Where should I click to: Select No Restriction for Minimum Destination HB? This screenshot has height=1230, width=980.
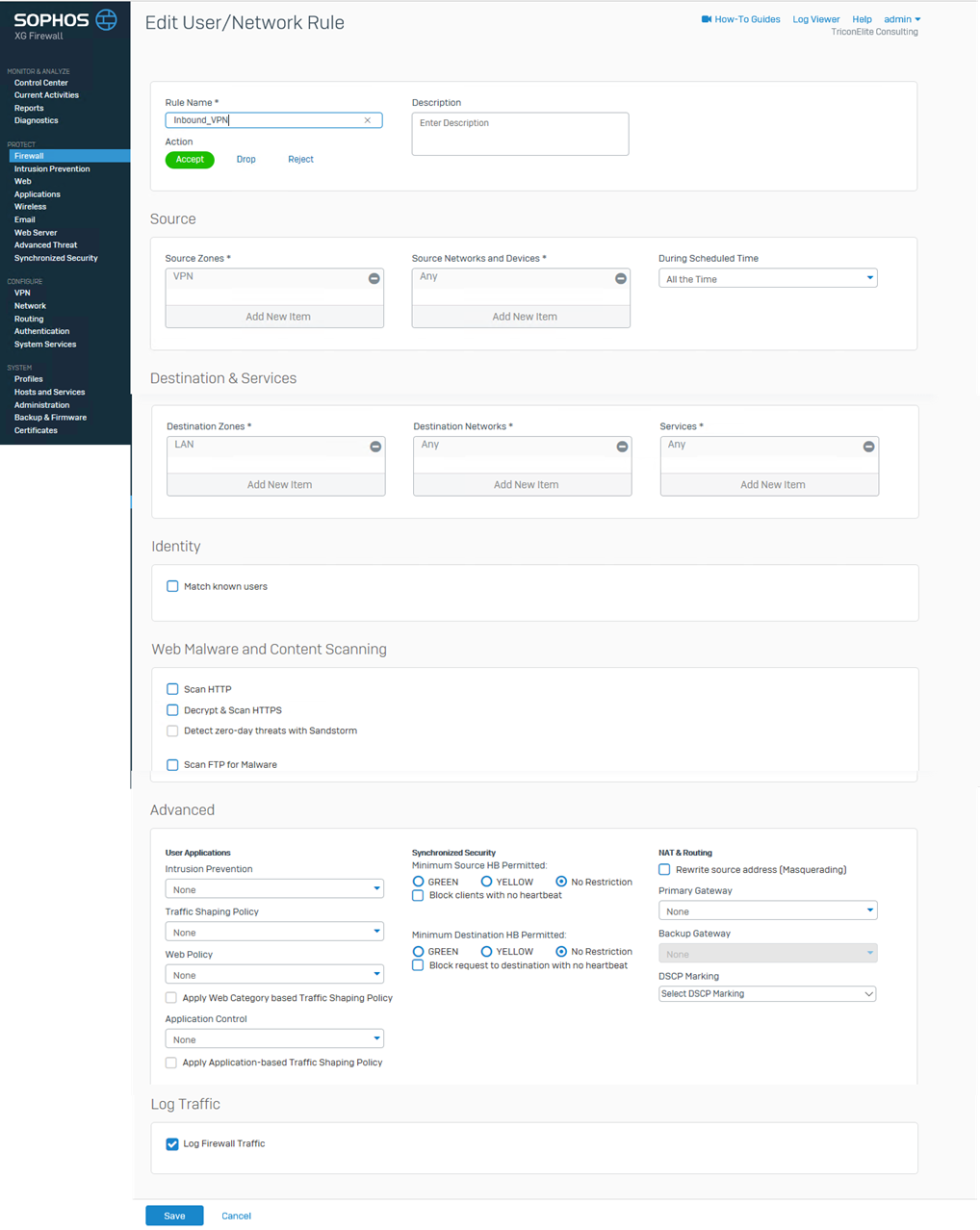pos(561,952)
